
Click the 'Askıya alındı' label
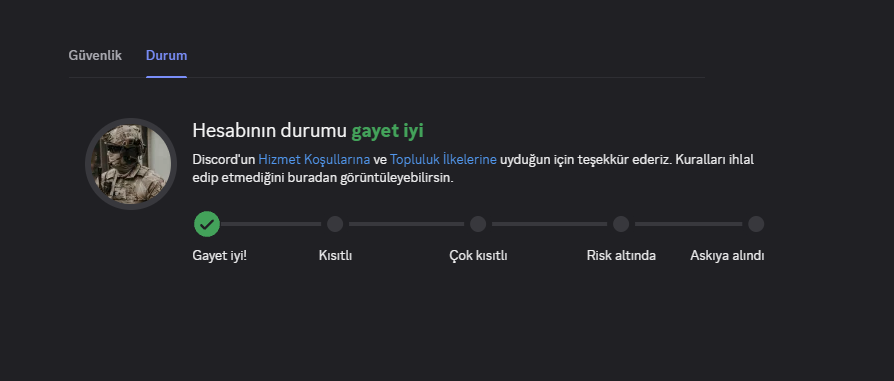pyautogui.click(x=727, y=256)
